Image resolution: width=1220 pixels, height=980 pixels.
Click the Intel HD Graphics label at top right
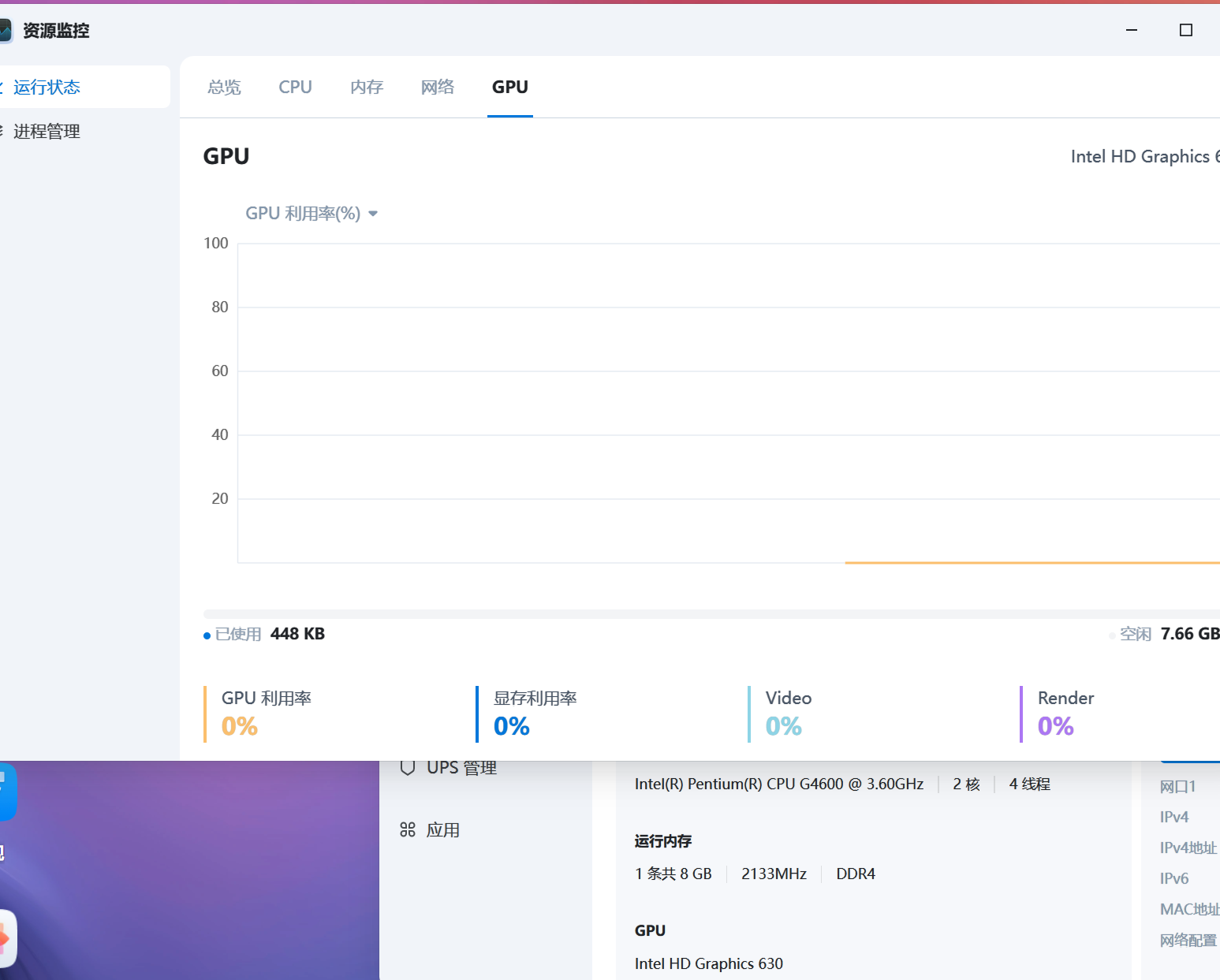point(1145,156)
